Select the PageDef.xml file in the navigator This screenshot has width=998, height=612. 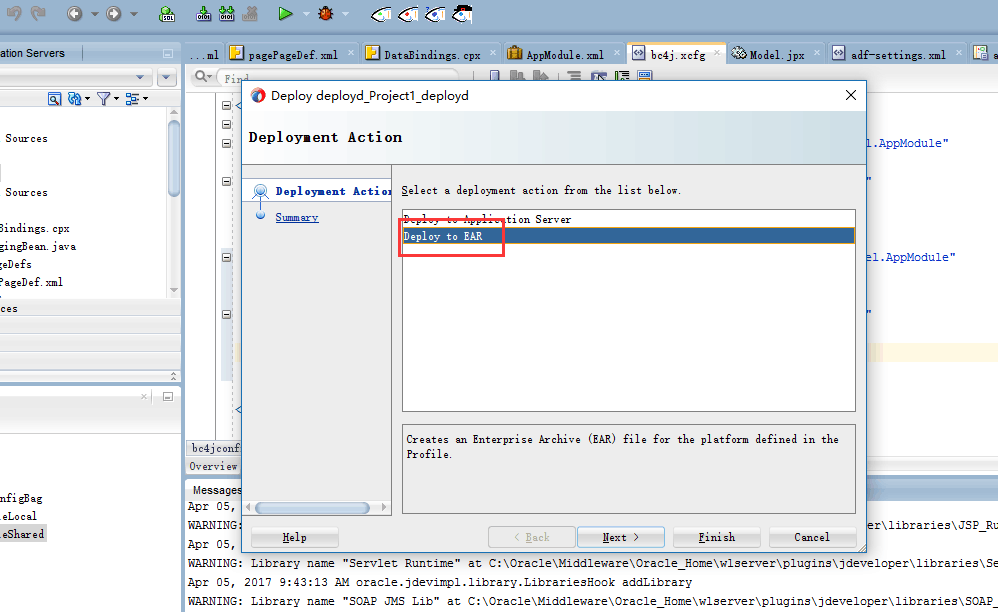pos(31,282)
